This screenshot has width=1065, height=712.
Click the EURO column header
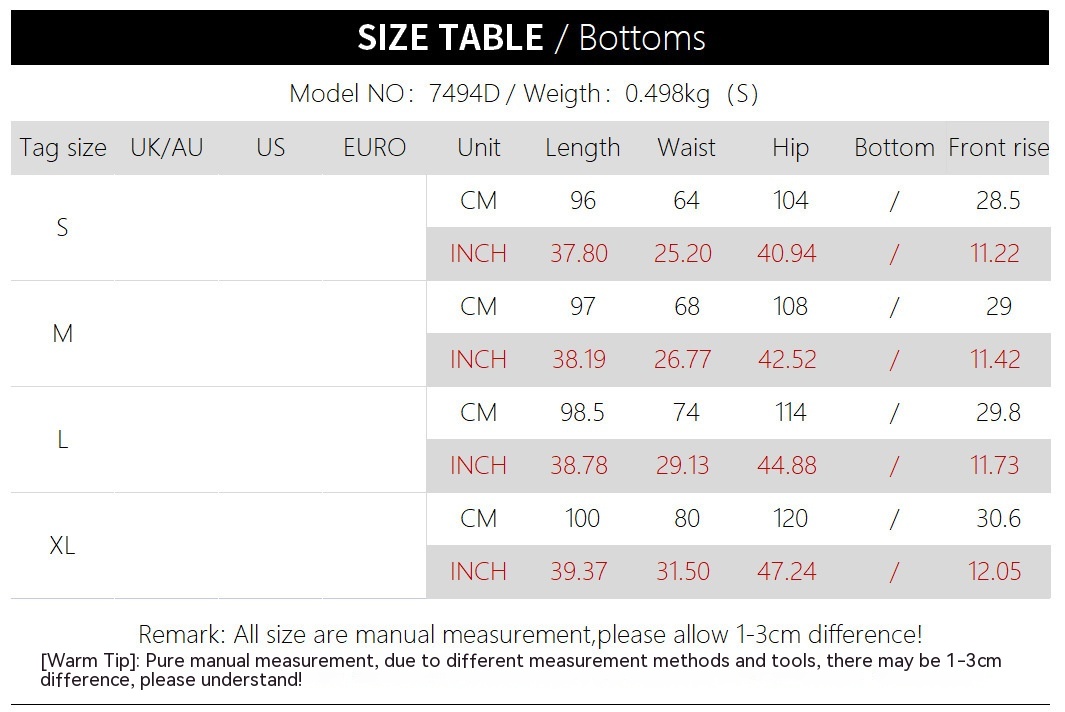tap(375, 148)
